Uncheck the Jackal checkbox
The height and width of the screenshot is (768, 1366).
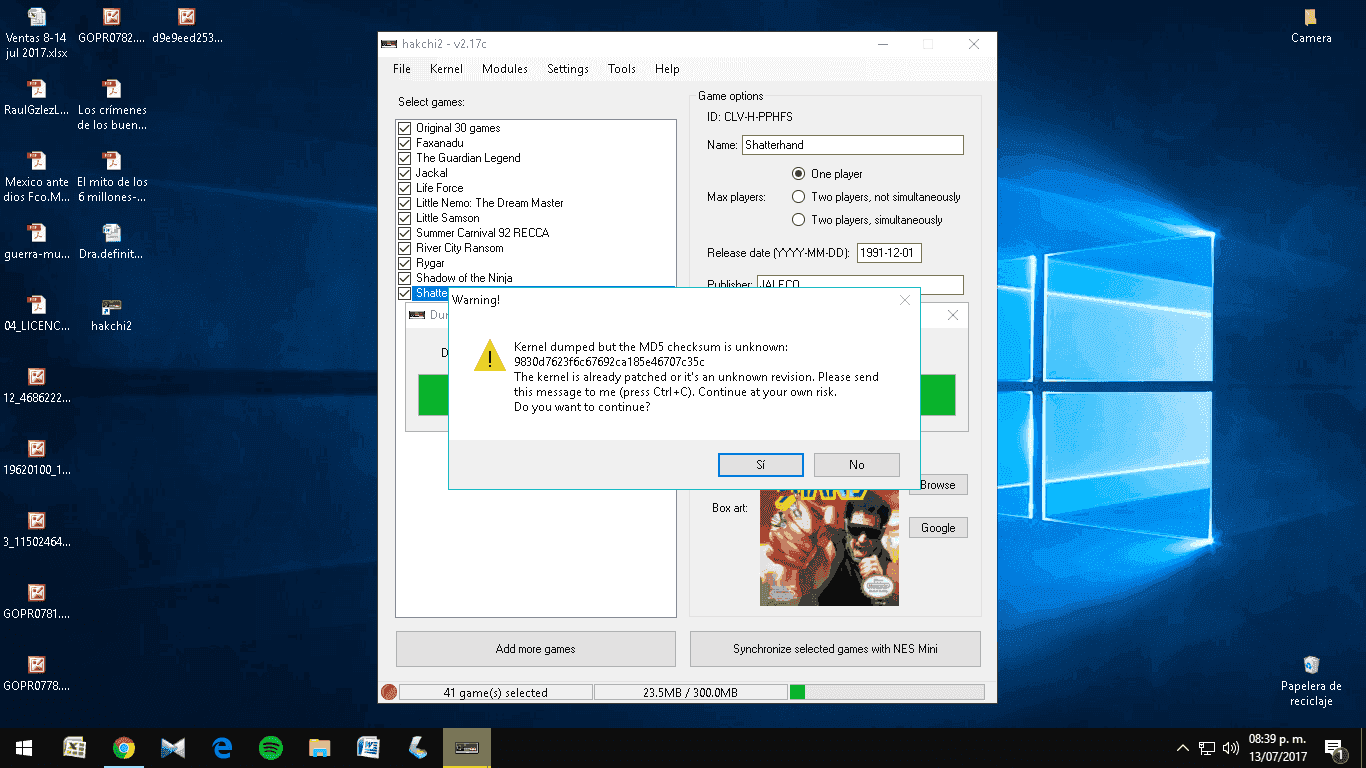point(404,173)
